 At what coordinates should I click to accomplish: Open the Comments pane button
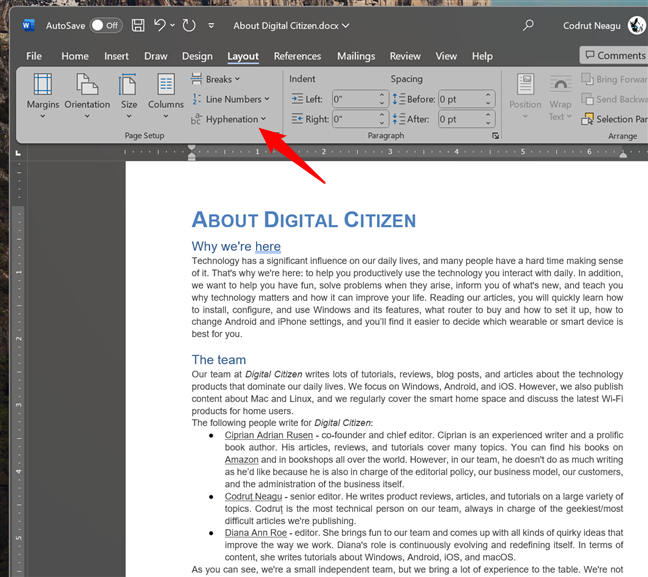point(615,55)
